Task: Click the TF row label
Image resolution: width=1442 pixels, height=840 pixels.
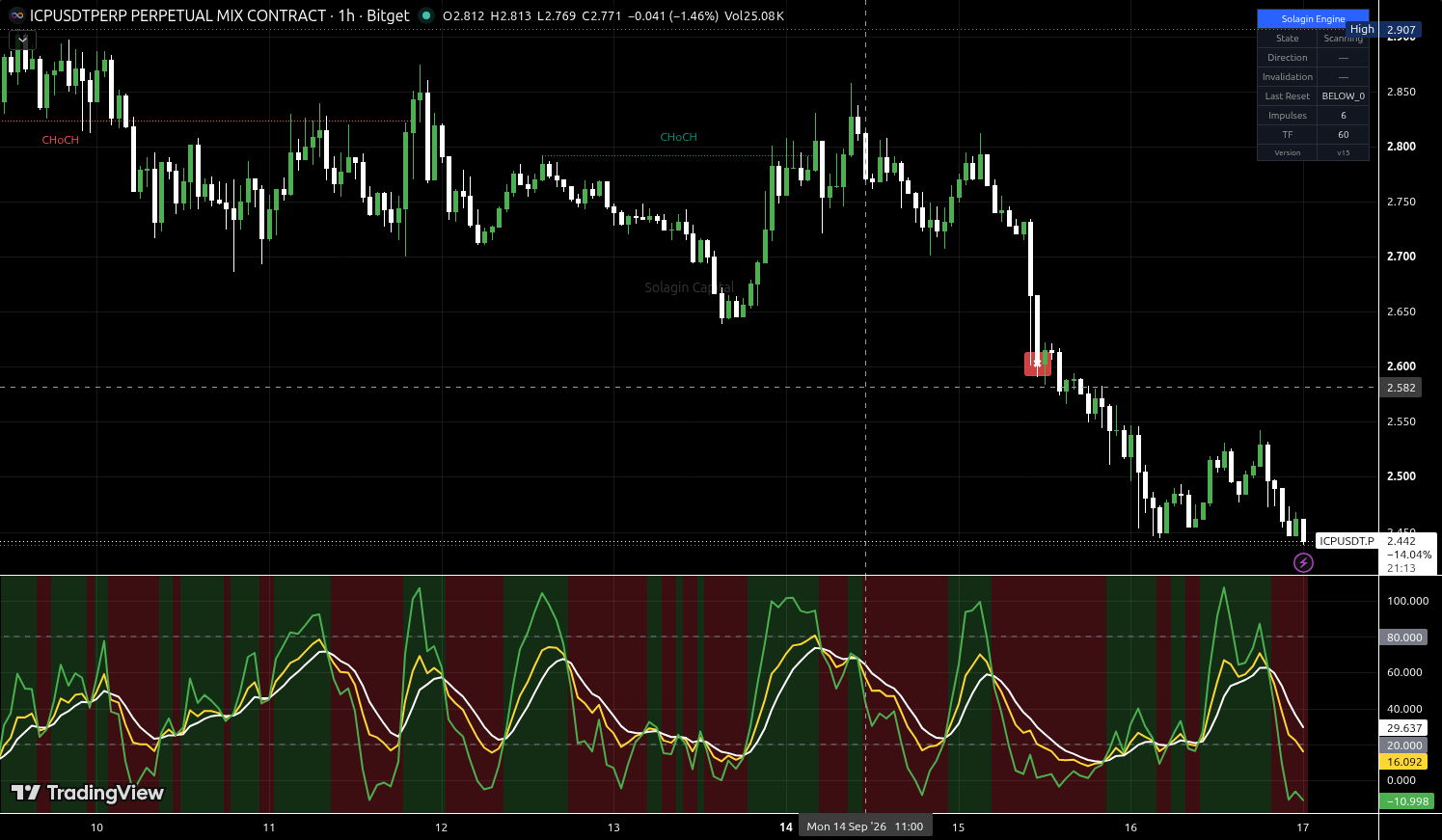Action: tap(1288, 135)
